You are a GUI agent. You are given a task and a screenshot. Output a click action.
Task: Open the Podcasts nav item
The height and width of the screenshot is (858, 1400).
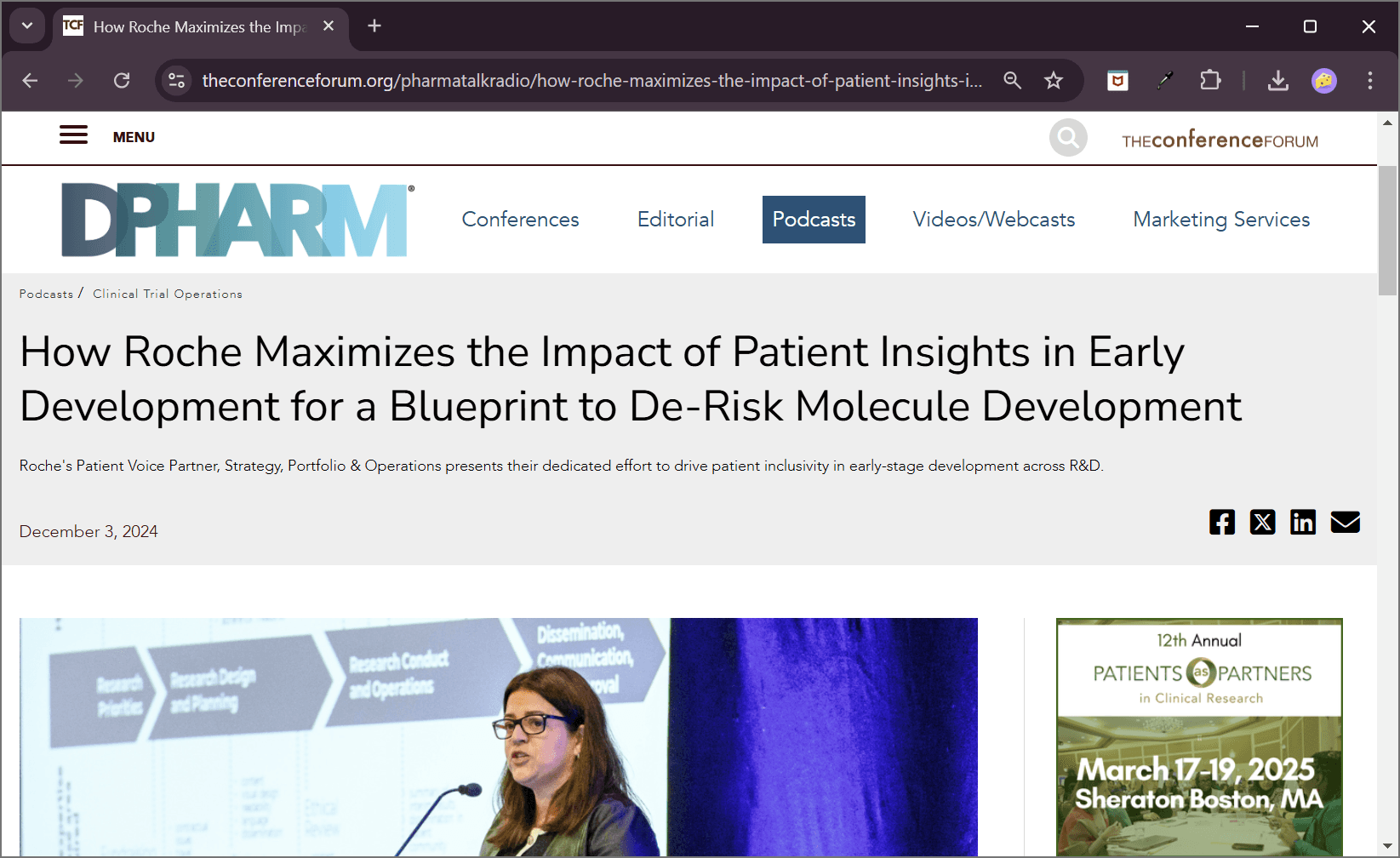pyautogui.click(x=814, y=220)
